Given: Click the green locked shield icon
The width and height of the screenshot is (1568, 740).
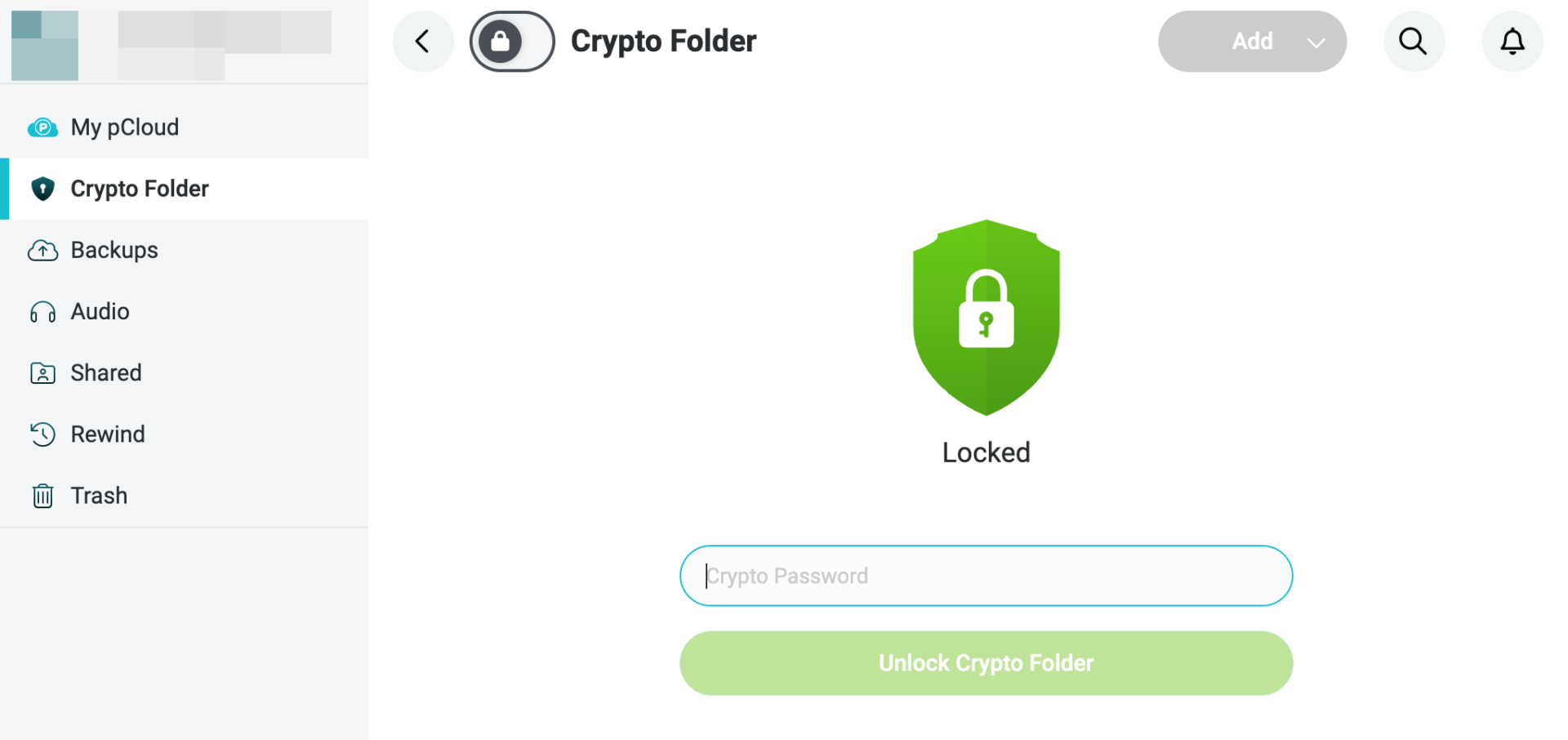Looking at the screenshot, I should tap(986, 317).
